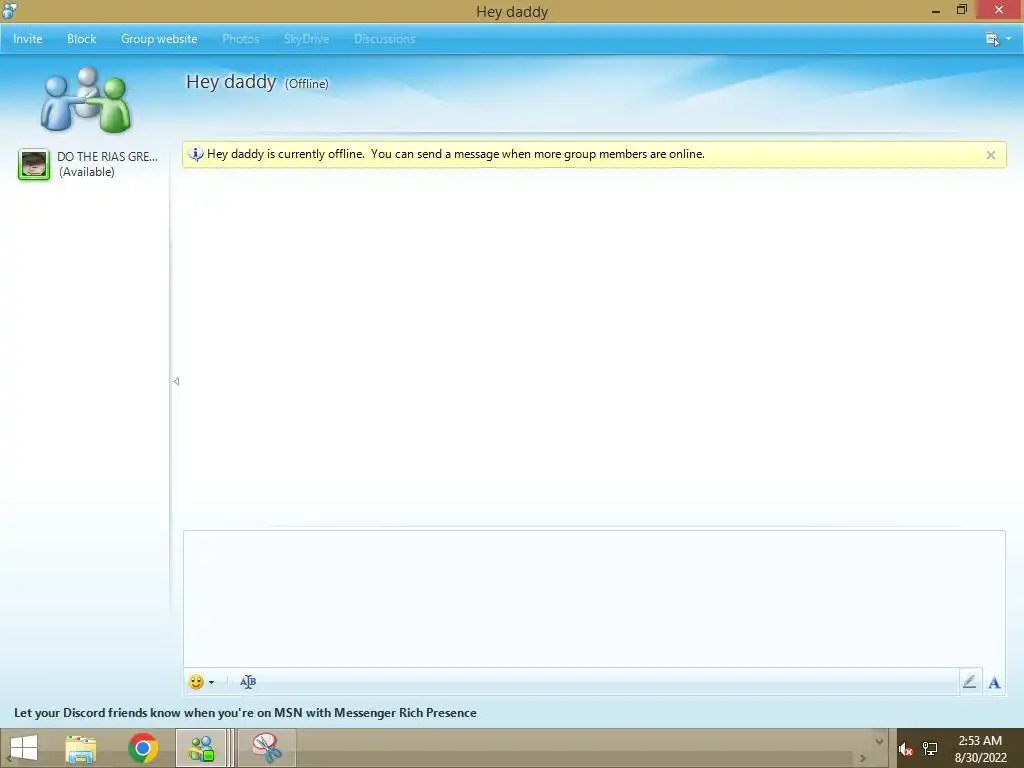
Task: Launch Google Chrome from the taskbar
Action: point(143,748)
